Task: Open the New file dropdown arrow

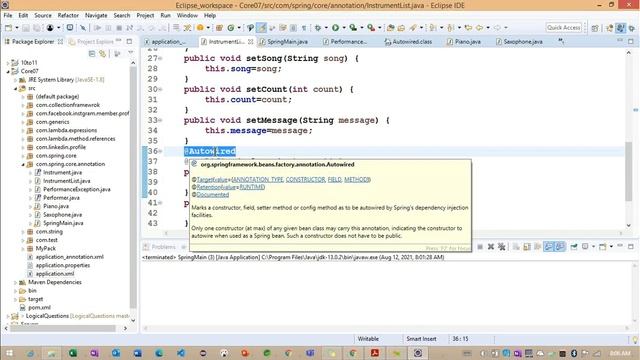Action: (x=16, y=28)
